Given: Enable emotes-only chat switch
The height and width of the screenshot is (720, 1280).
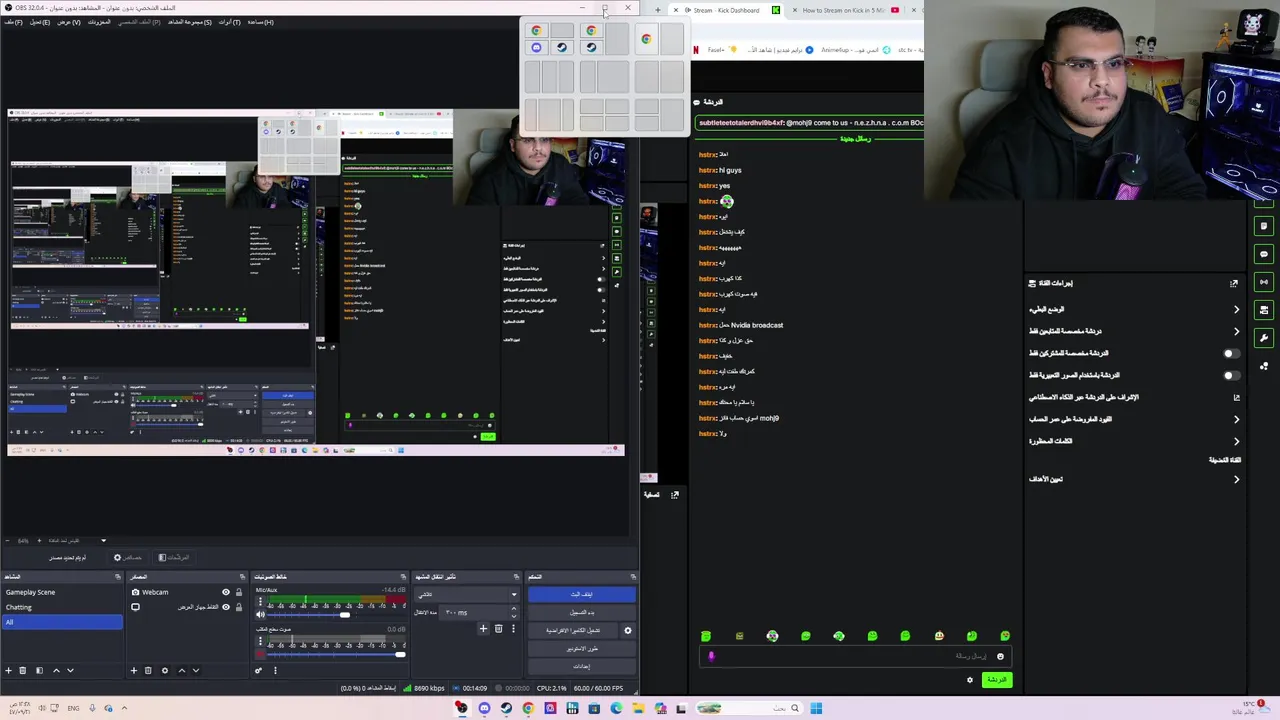Looking at the screenshot, I should click(1231, 375).
